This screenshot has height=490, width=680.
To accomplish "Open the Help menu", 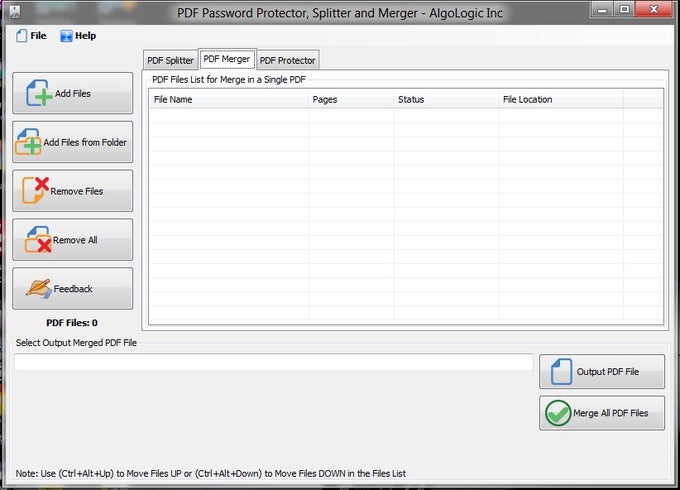I will tap(78, 36).
